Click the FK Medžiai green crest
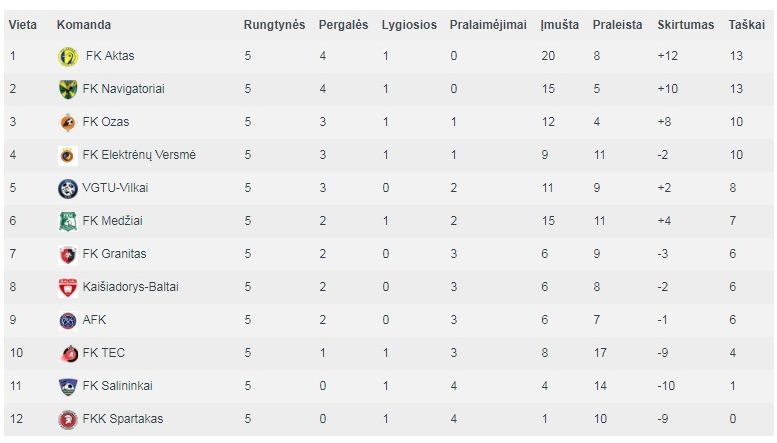This screenshot has height=443, width=777. pyautogui.click(x=68, y=222)
